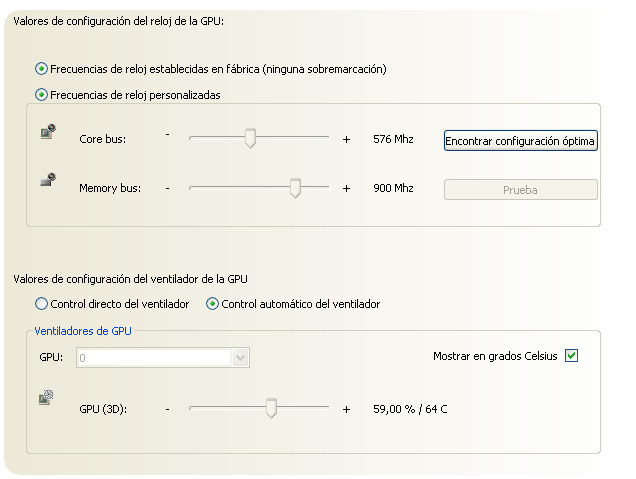Click the Memory bus chip icon

point(47,181)
